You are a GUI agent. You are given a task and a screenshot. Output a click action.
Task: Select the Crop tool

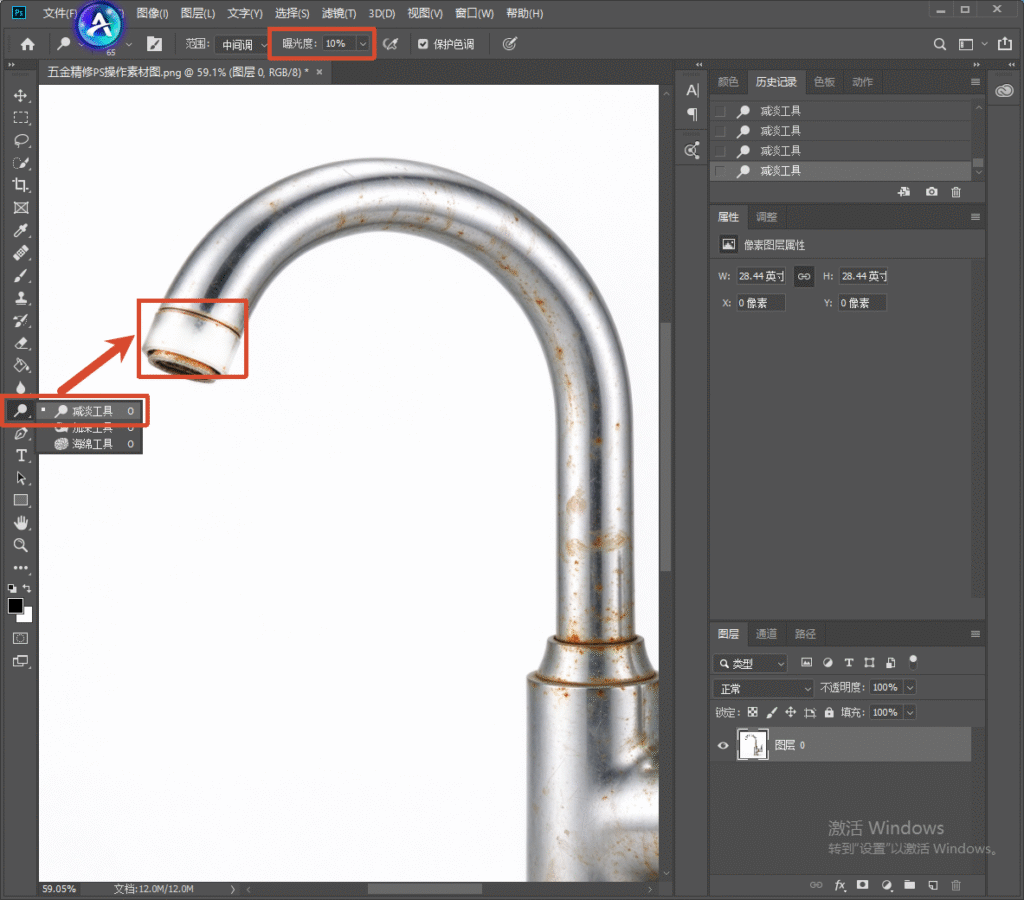tap(21, 185)
